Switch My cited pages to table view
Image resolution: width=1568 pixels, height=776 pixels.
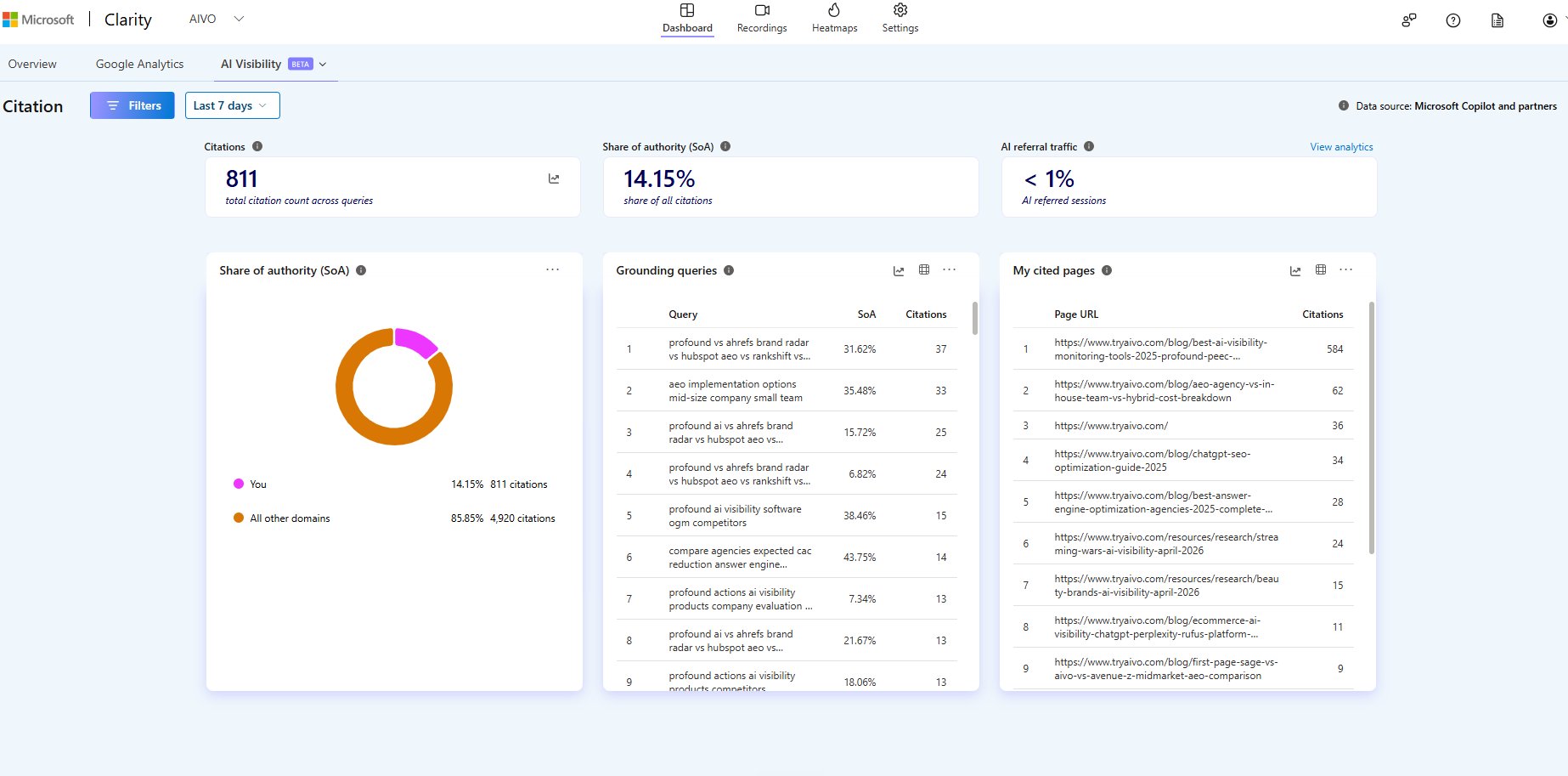[1321, 269]
